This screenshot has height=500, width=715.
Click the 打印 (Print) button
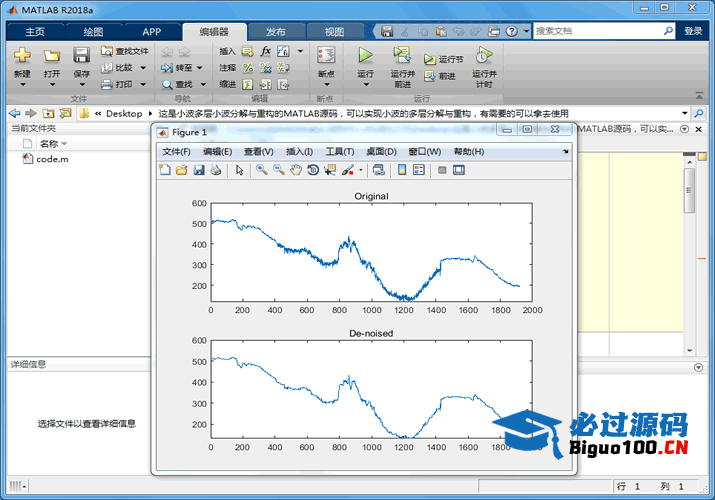117,84
